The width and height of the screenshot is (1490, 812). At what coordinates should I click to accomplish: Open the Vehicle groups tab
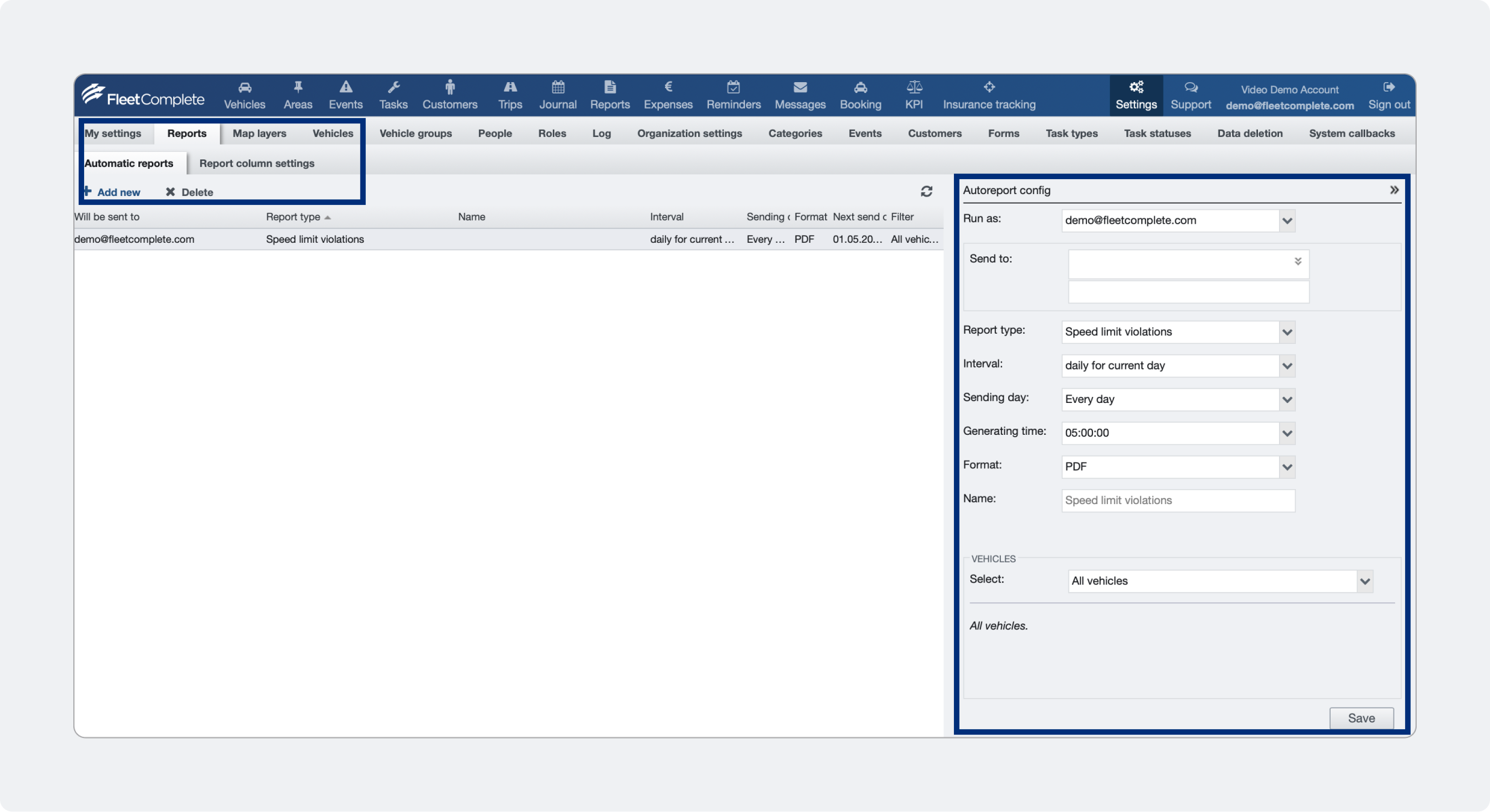coord(415,133)
